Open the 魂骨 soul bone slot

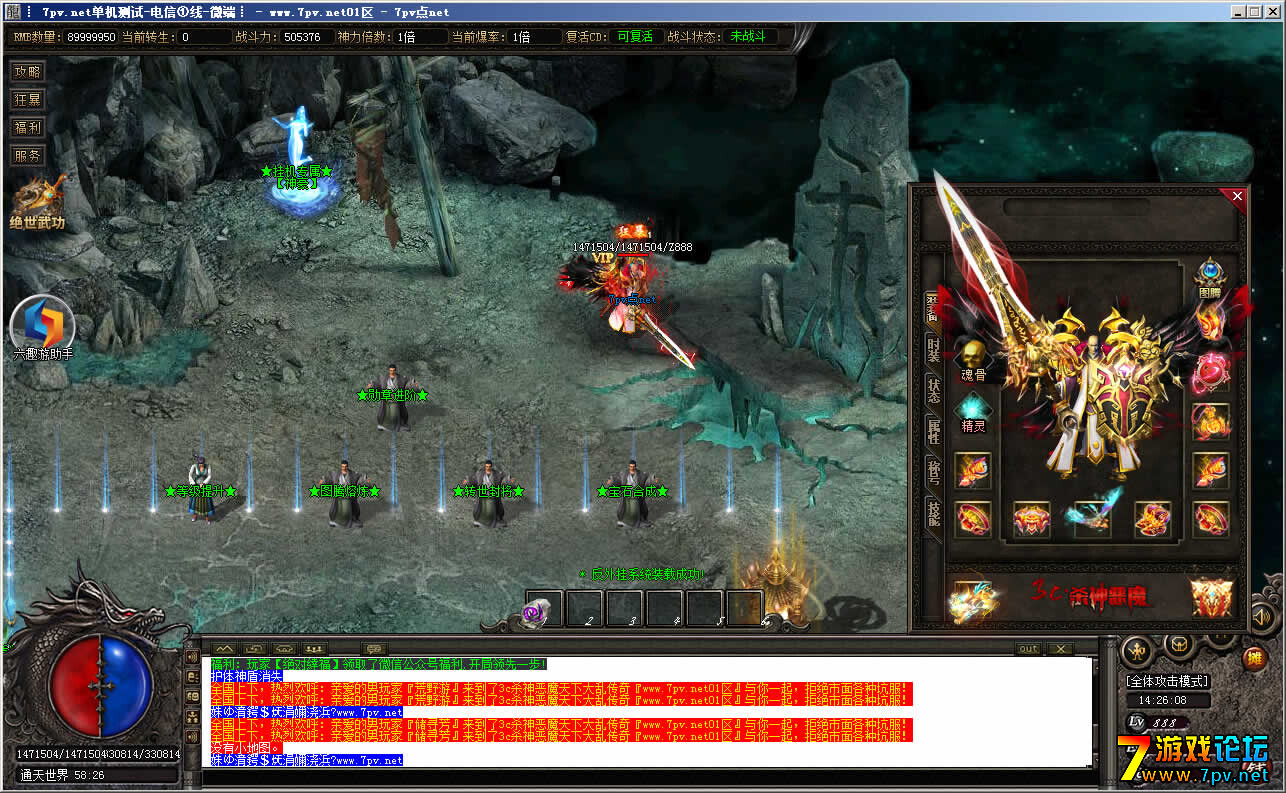point(972,360)
